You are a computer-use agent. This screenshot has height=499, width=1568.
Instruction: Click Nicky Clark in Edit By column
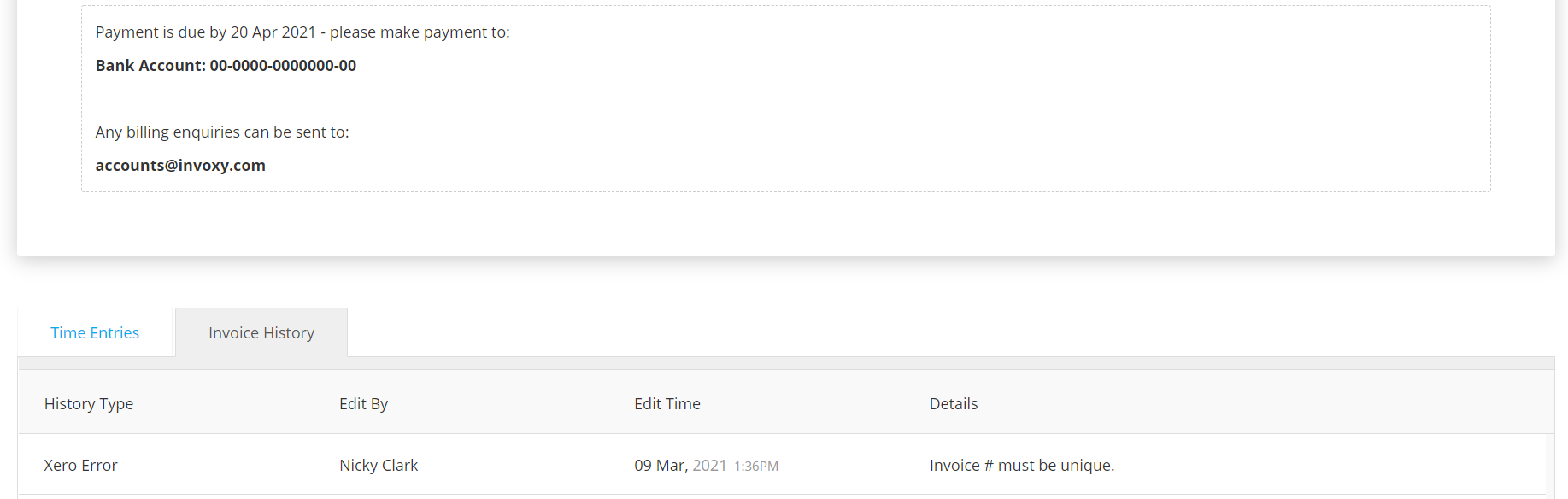(379, 466)
